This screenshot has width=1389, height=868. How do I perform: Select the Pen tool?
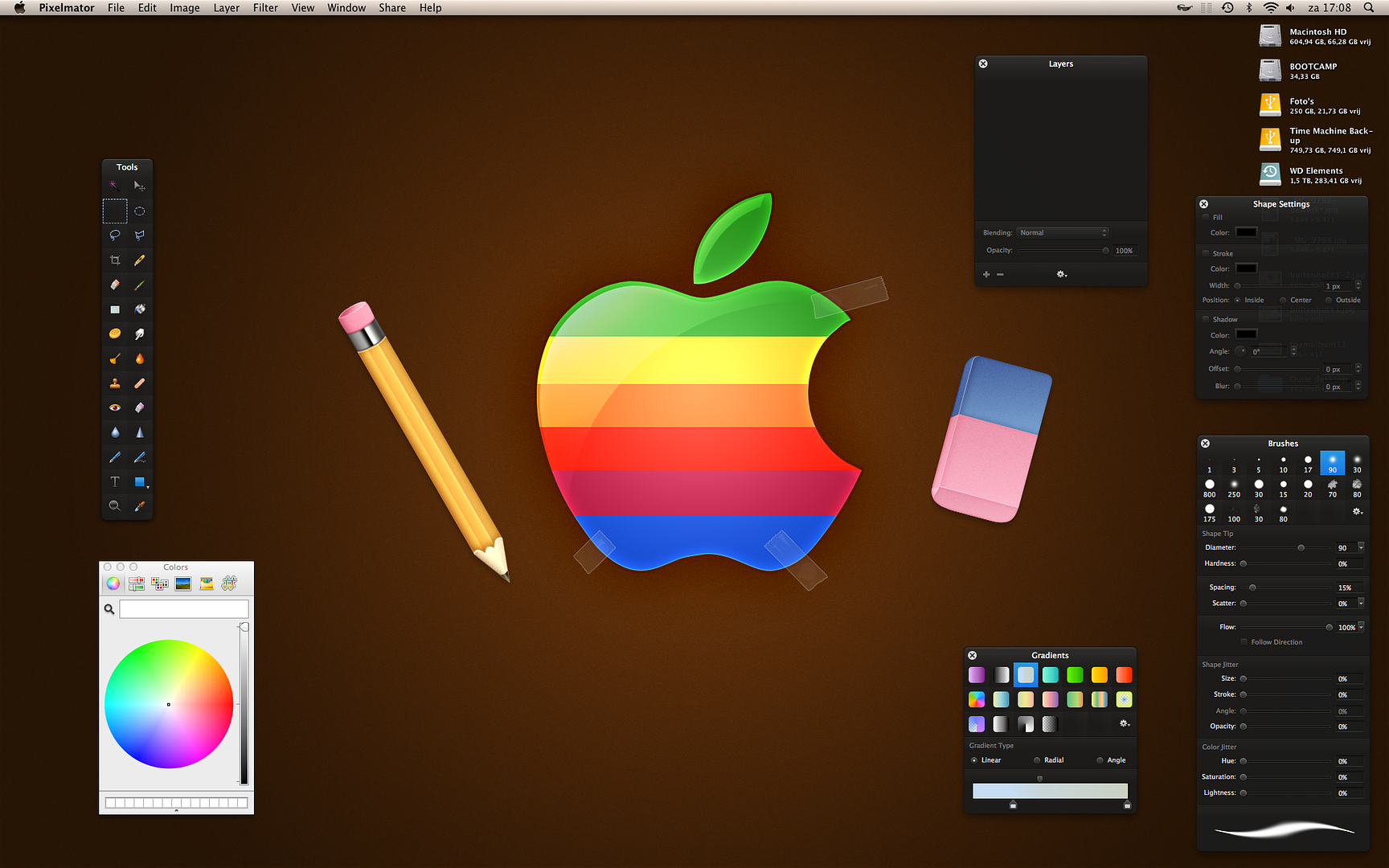pos(115,457)
